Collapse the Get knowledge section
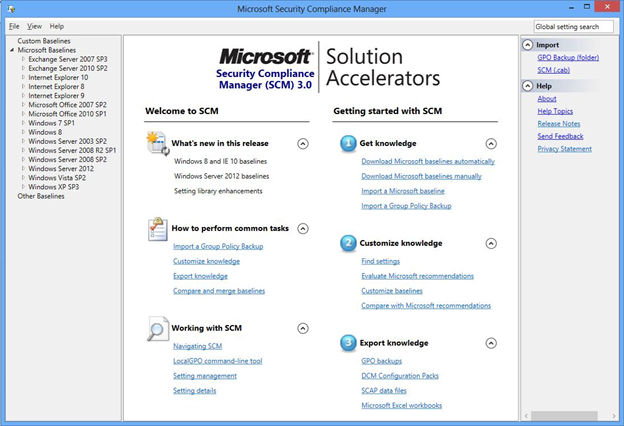This screenshot has height=426, width=624. coord(491,144)
